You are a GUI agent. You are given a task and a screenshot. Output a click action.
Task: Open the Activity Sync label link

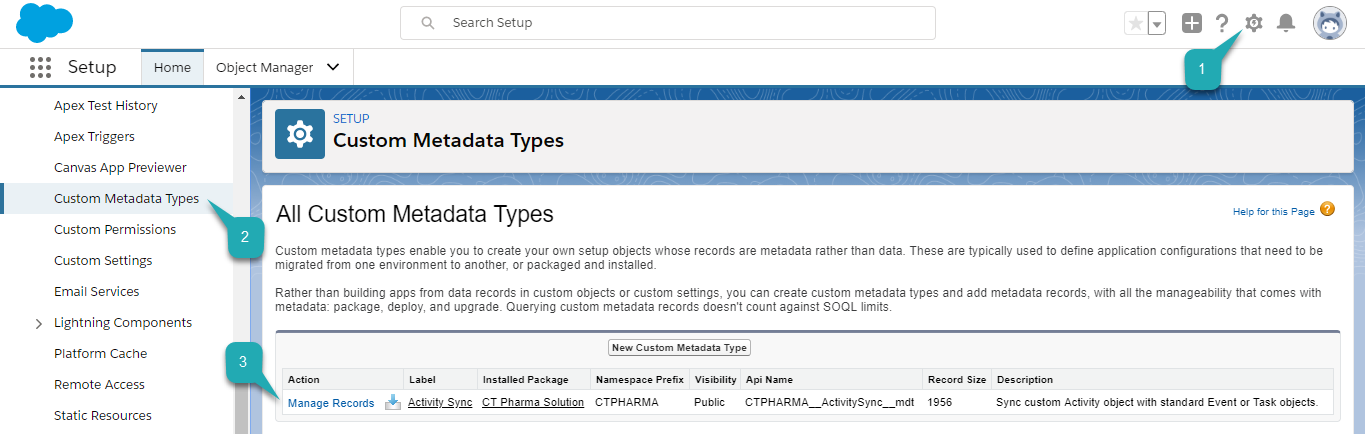[440, 403]
